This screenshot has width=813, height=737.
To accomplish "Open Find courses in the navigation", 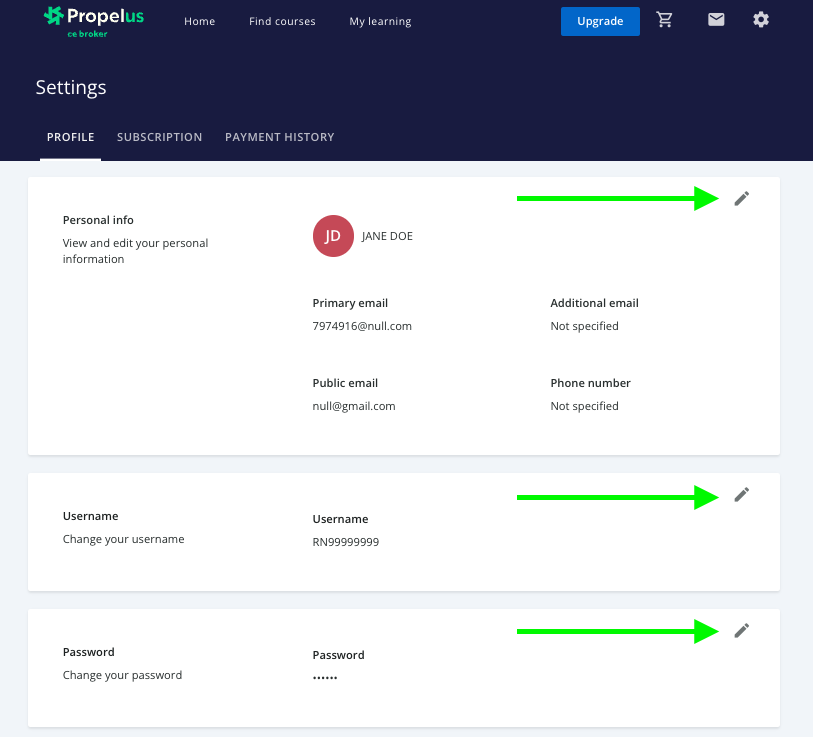I will coord(282,21).
